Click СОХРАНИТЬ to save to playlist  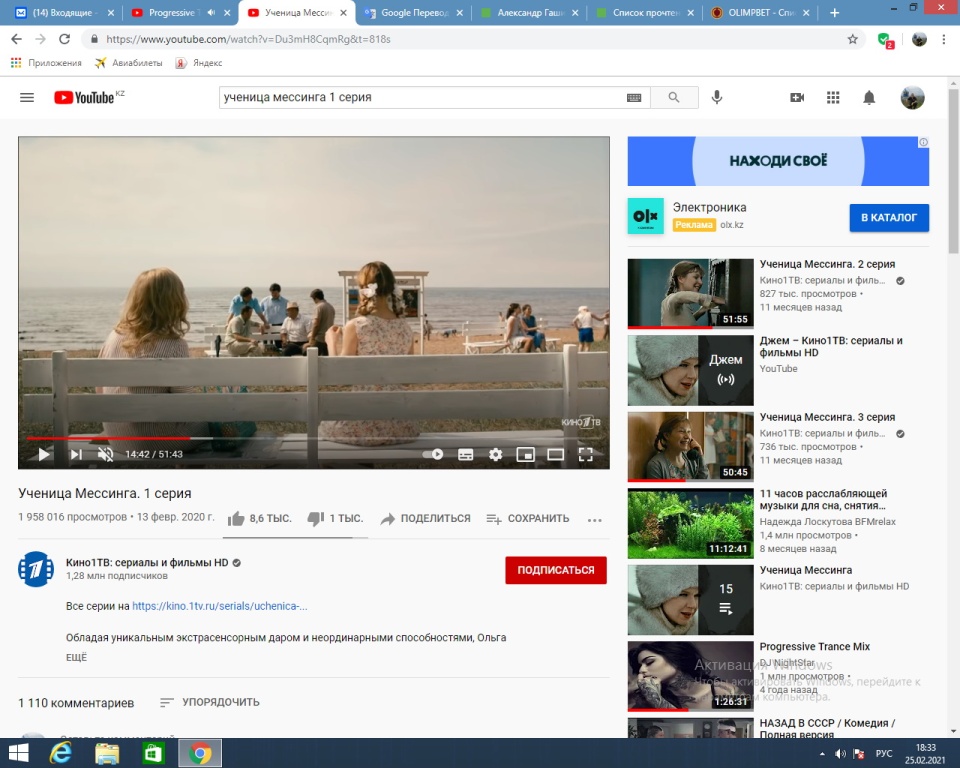(x=527, y=519)
